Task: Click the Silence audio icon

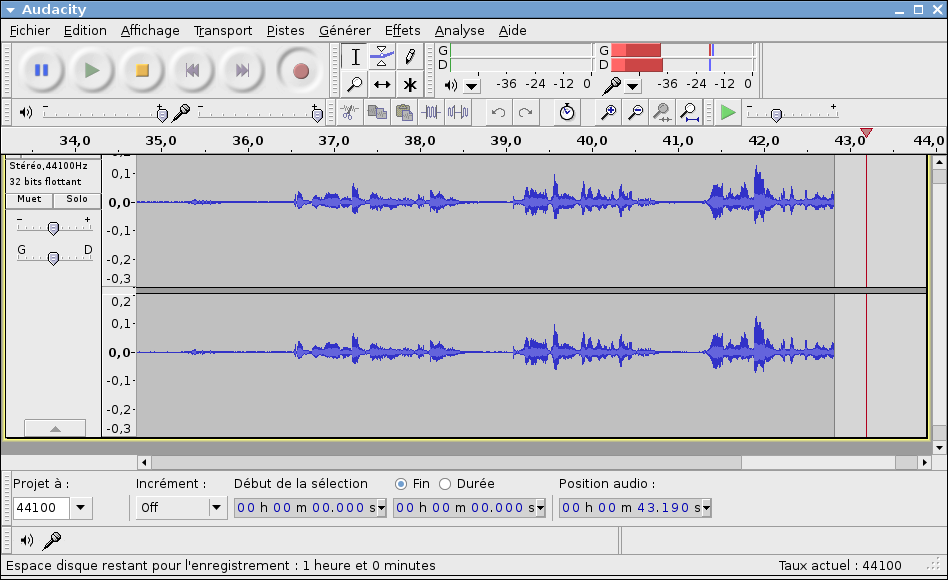Action: [458, 112]
